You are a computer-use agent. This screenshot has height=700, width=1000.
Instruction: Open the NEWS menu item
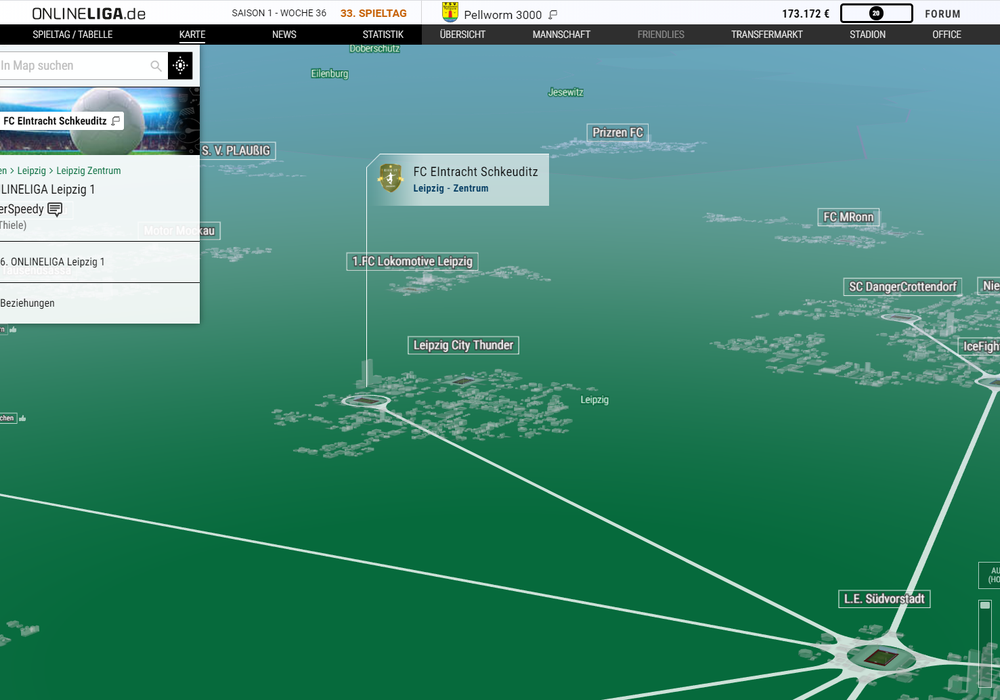(284, 34)
